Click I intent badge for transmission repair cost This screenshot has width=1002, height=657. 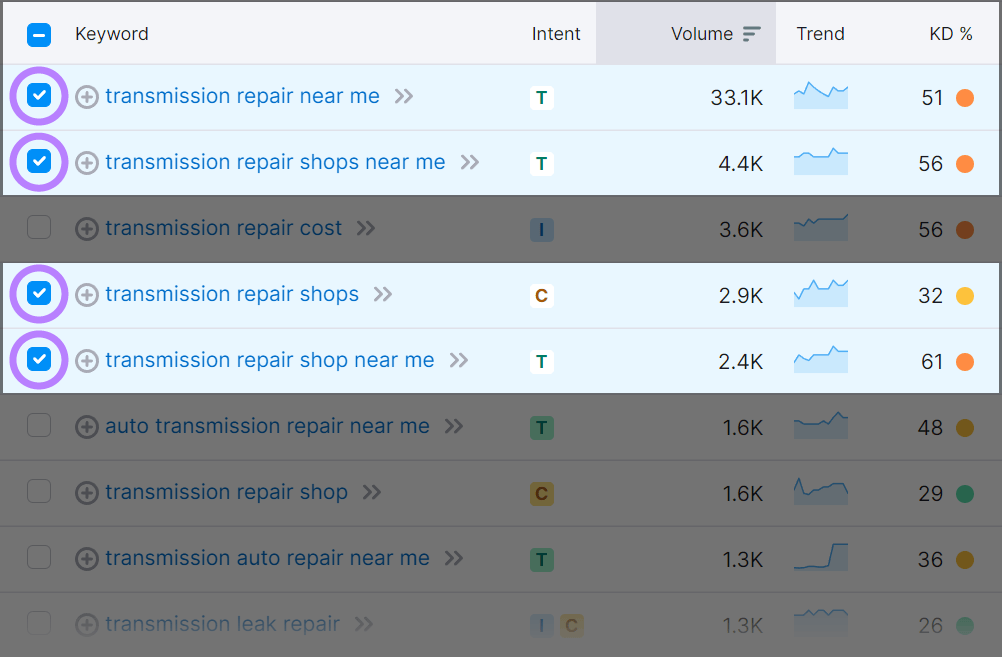(541, 229)
